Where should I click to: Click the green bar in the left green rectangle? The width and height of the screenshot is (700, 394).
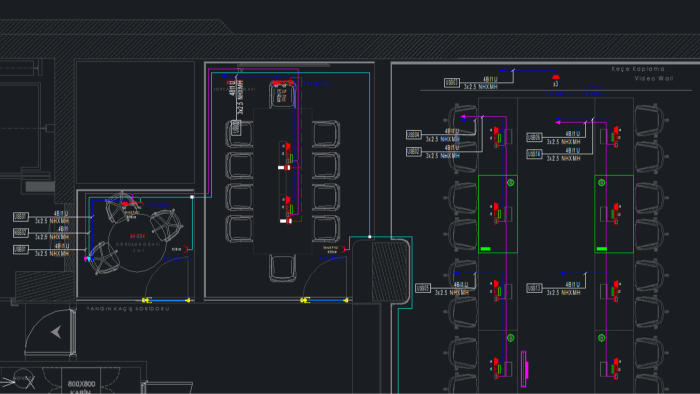coord(486,249)
